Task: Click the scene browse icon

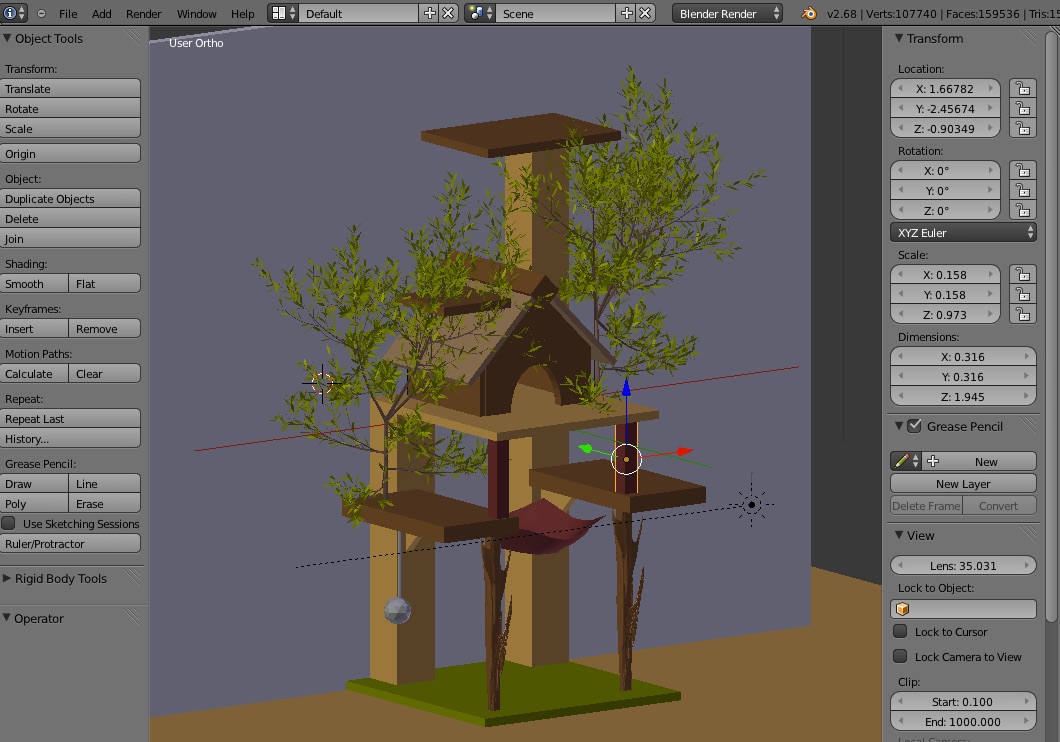Action: 480,14
